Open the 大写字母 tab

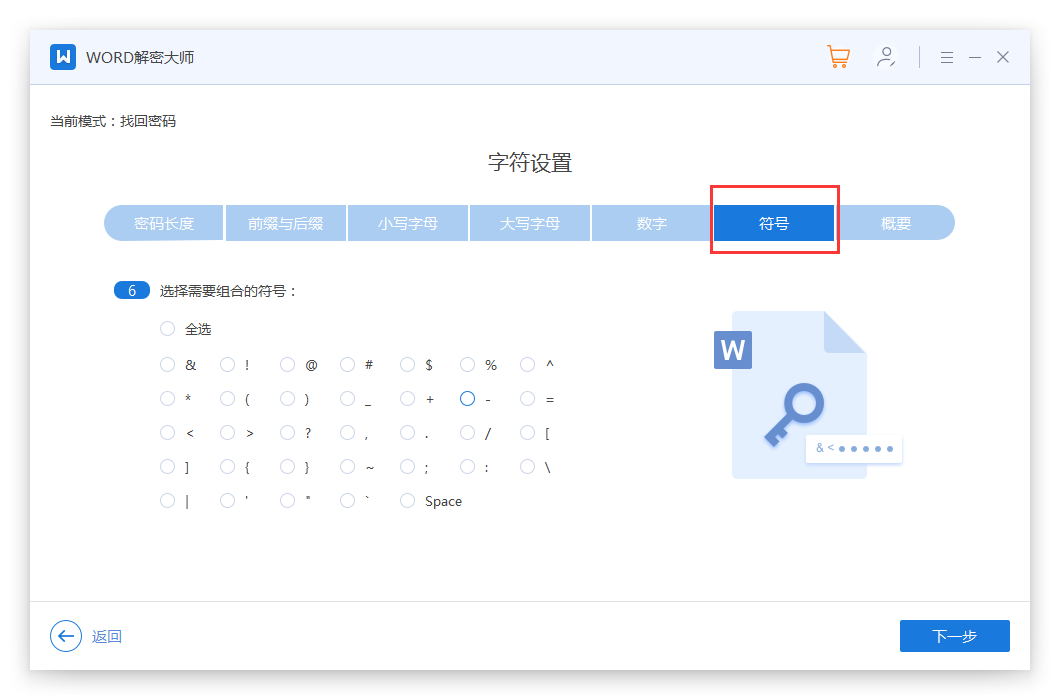(x=530, y=223)
